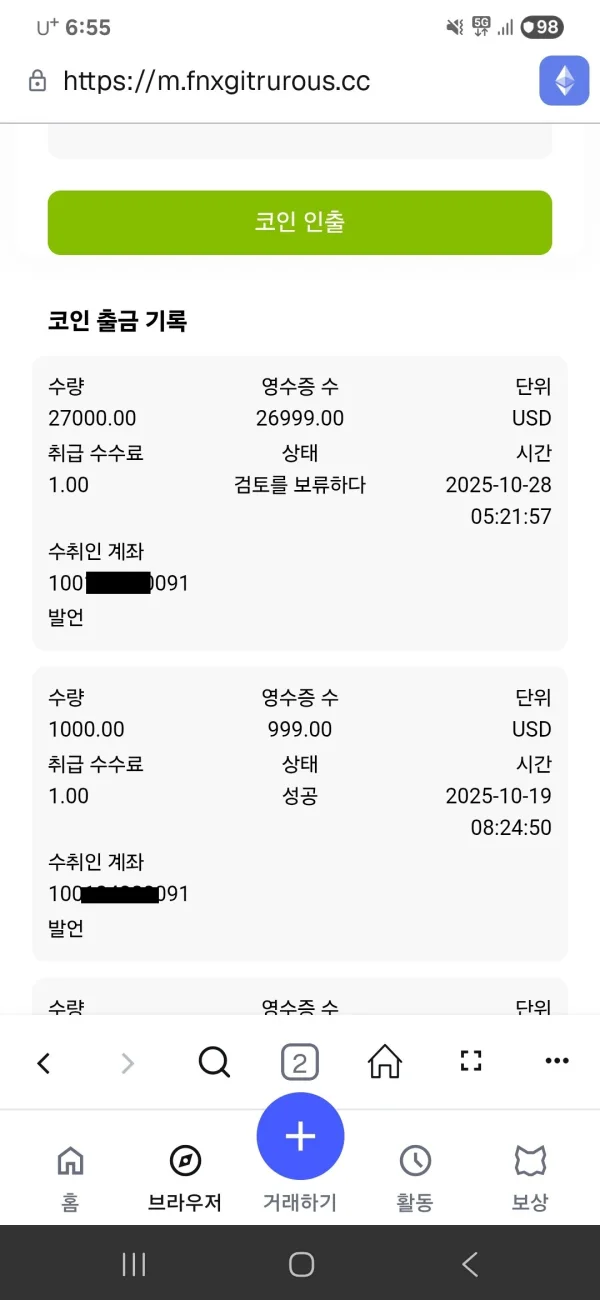Screen dimensions: 600x1300
Task: Tap the browser home house icon
Action: click(x=385, y=1062)
